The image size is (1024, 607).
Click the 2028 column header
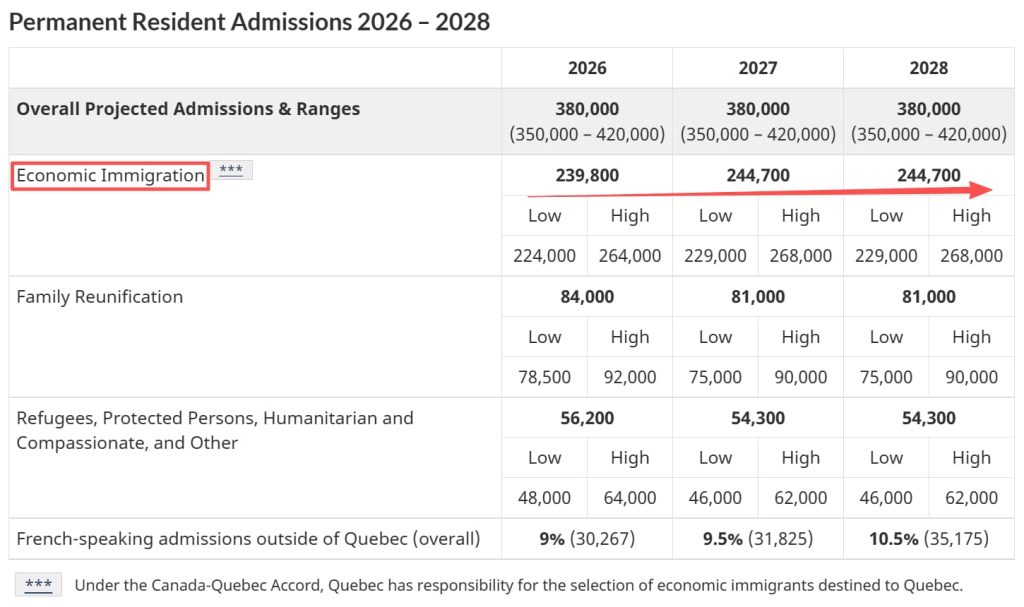[x=928, y=68]
